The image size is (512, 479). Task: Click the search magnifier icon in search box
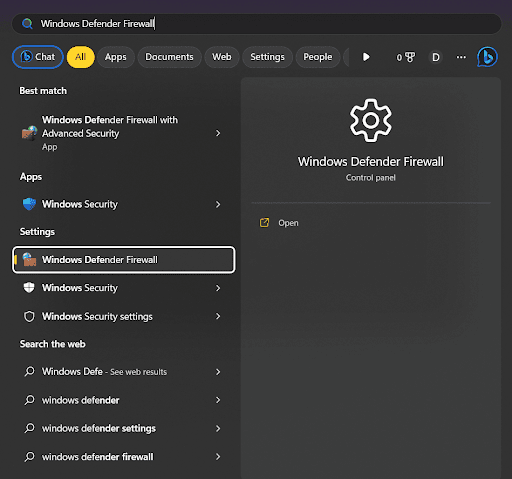[x=27, y=24]
